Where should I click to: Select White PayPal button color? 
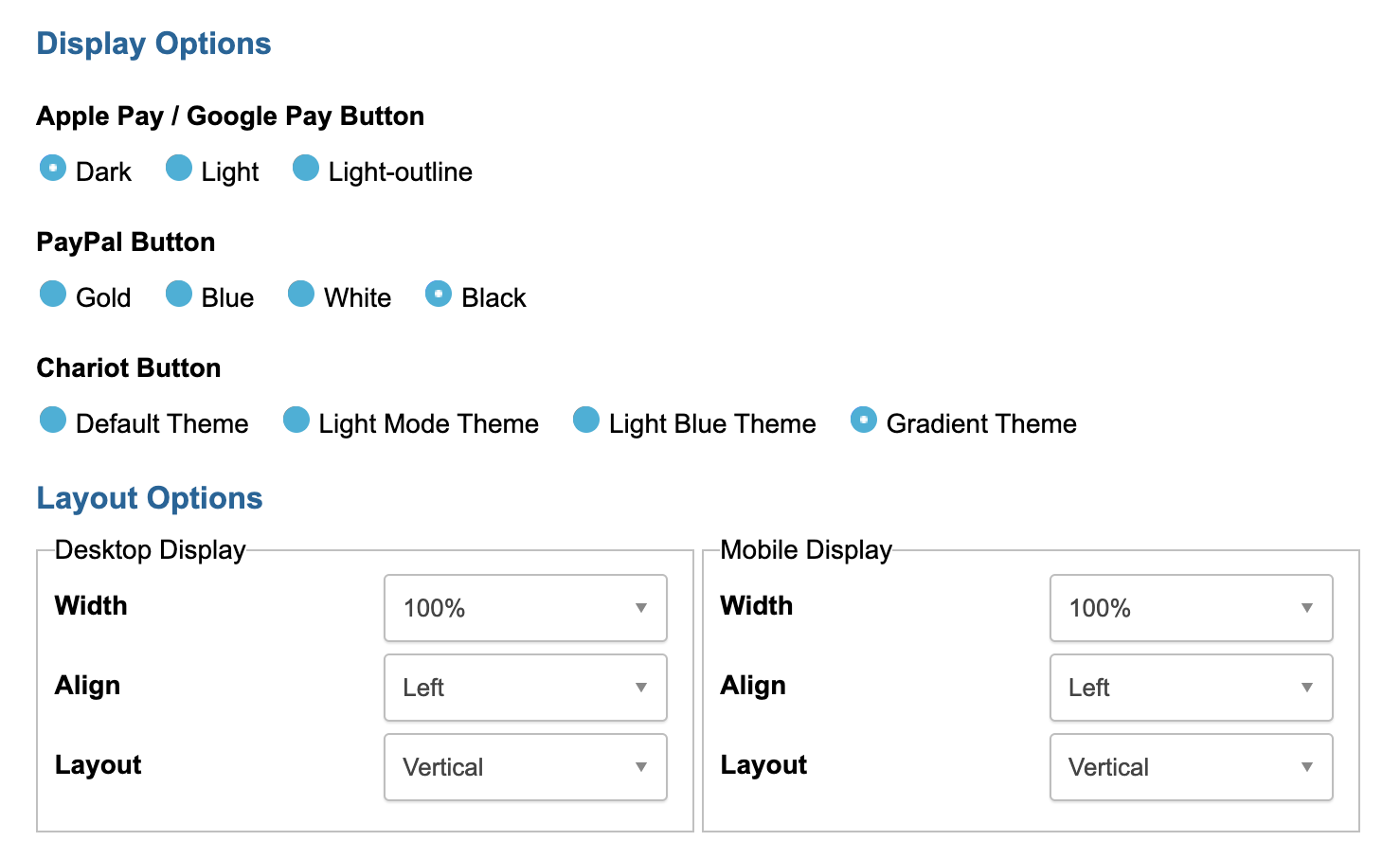(301, 295)
